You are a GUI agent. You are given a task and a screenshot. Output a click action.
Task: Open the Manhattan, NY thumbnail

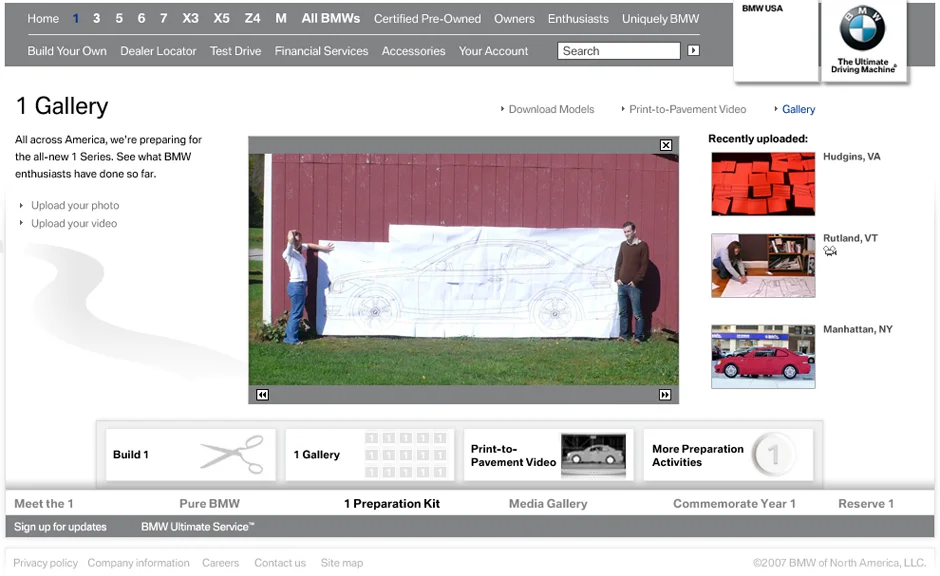coord(763,357)
